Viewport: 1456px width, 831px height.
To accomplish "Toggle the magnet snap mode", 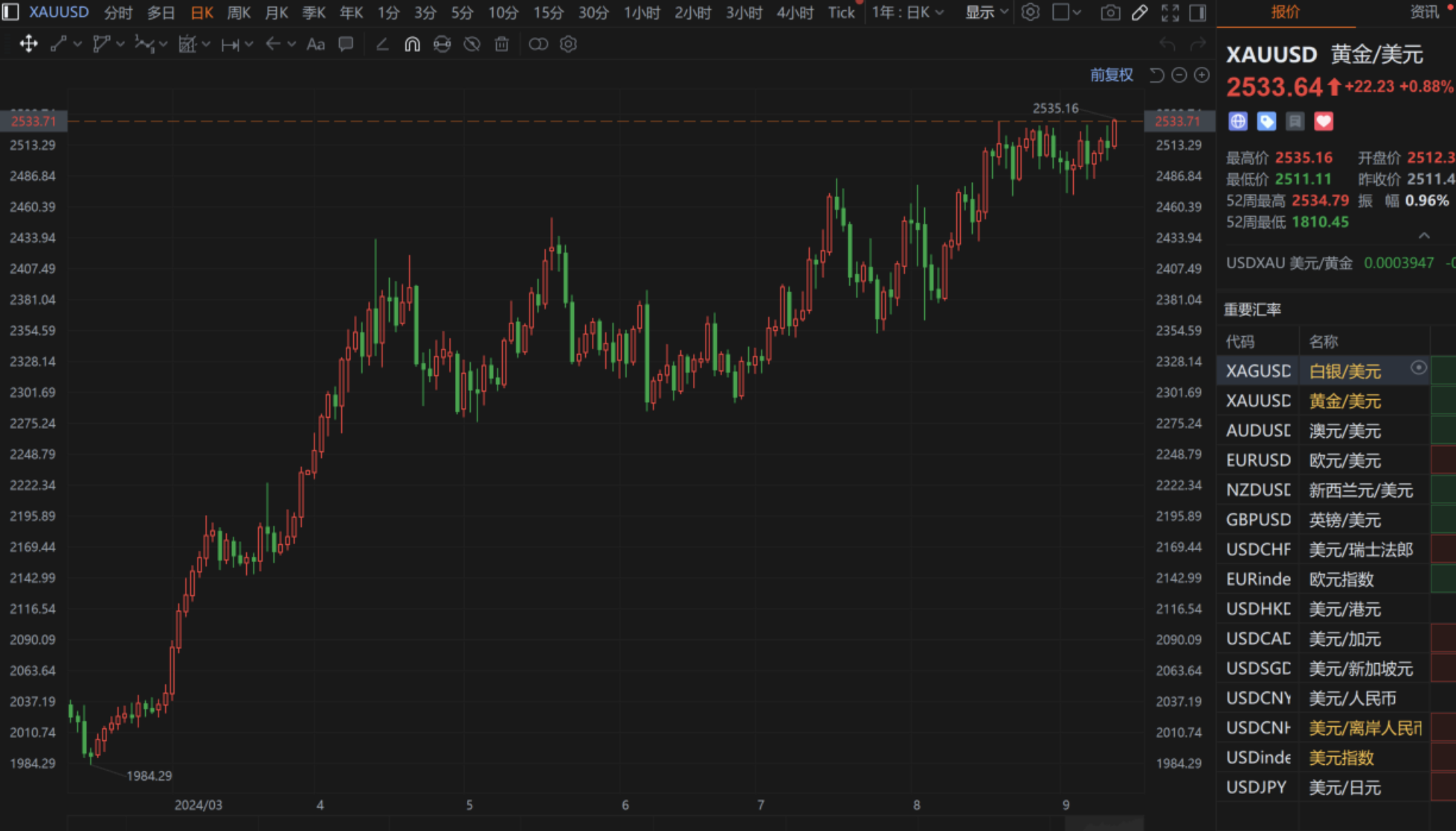I will 412,44.
